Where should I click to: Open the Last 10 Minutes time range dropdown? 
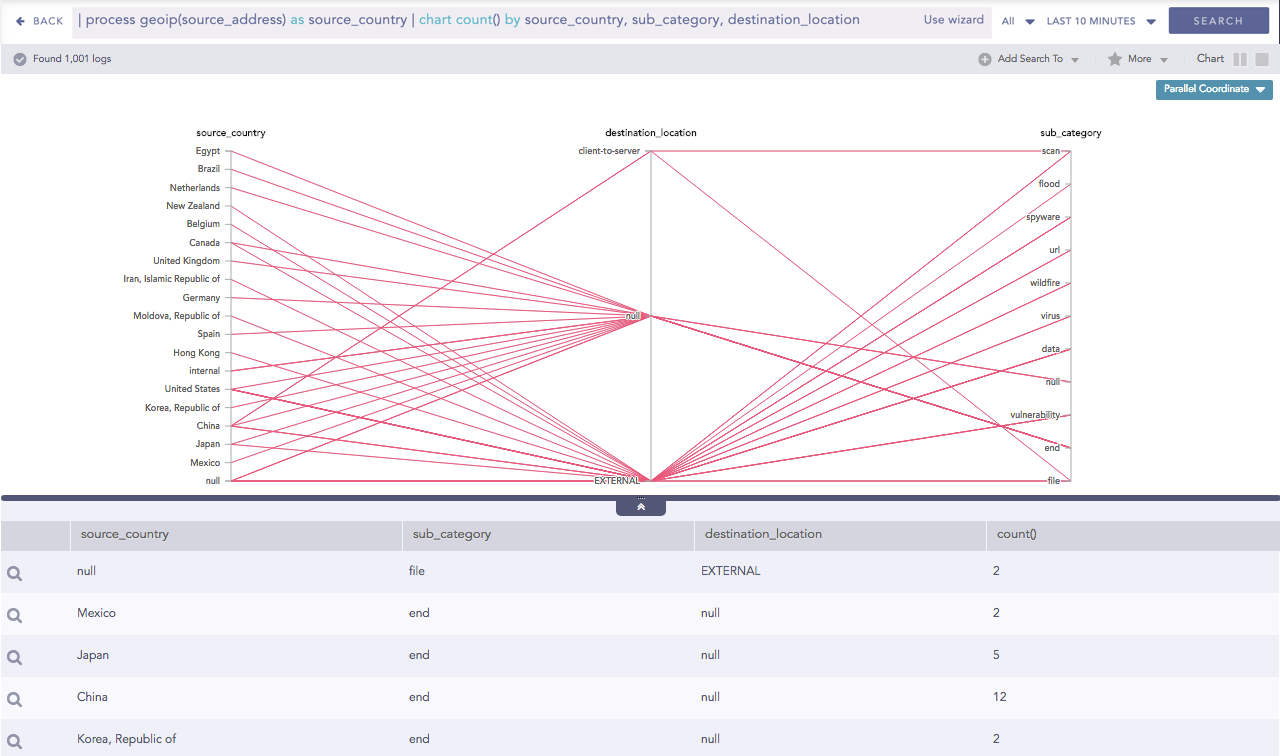[1101, 21]
